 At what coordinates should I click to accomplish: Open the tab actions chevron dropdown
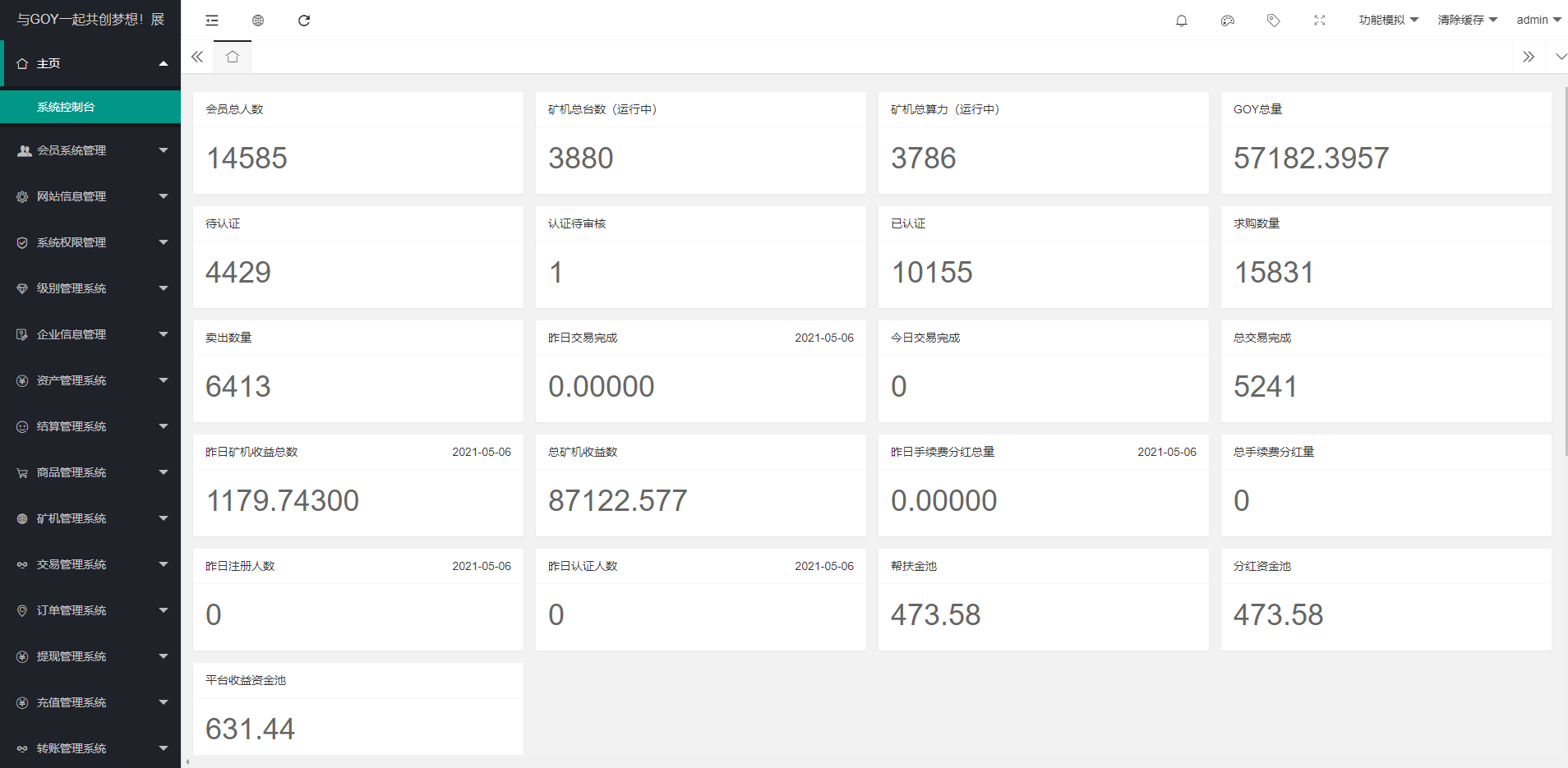(x=1561, y=57)
